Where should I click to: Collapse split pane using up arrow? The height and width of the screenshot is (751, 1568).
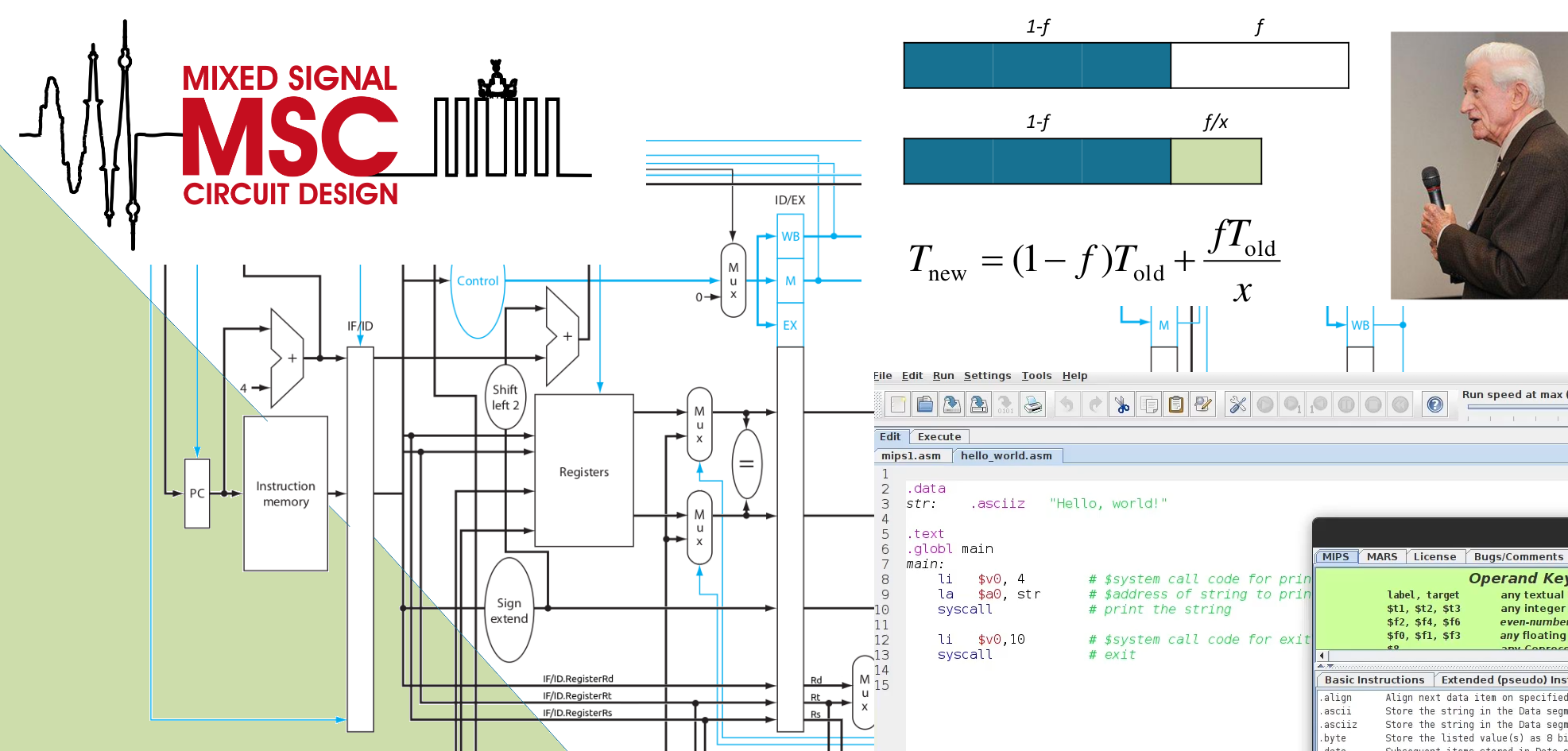click(1322, 666)
